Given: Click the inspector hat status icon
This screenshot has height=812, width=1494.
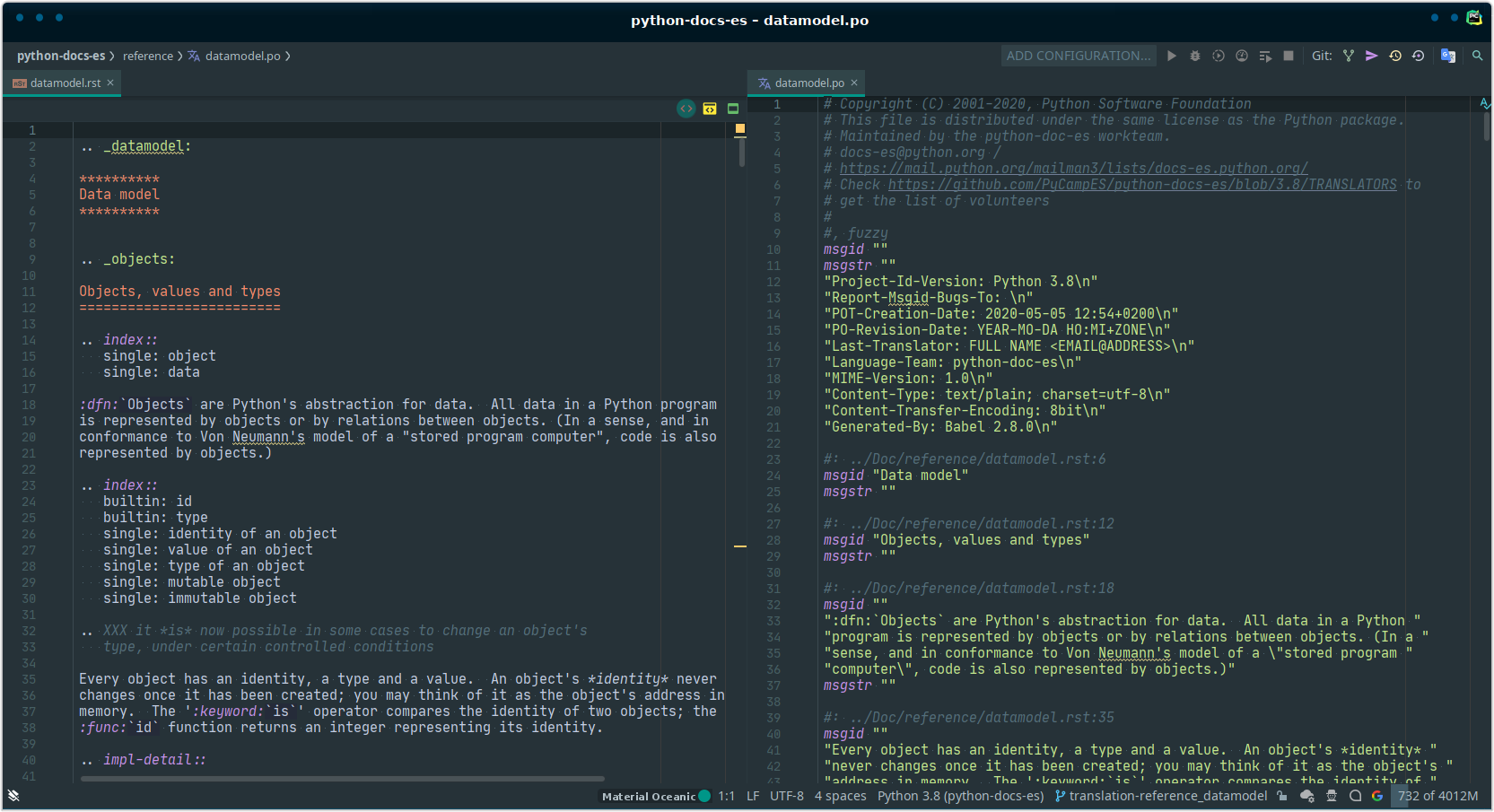Looking at the screenshot, I should (x=1332, y=796).
